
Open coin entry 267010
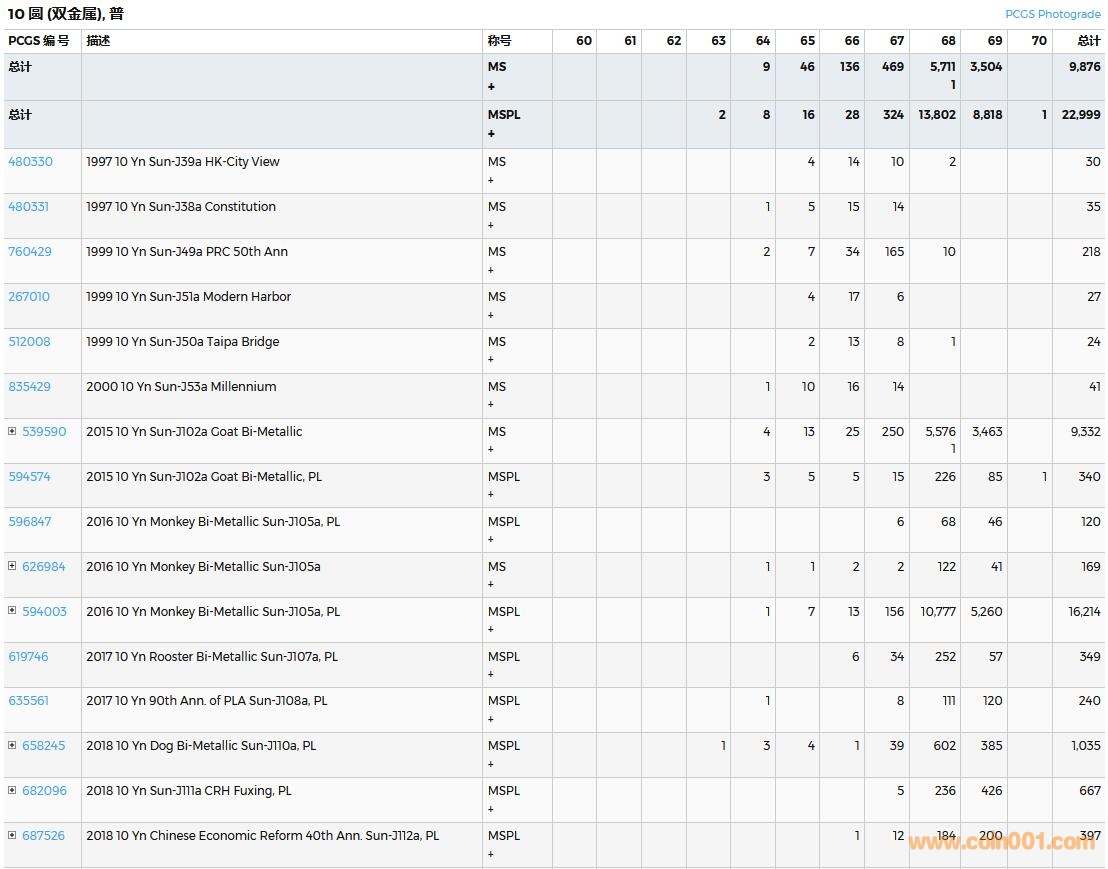pos(29,297)
